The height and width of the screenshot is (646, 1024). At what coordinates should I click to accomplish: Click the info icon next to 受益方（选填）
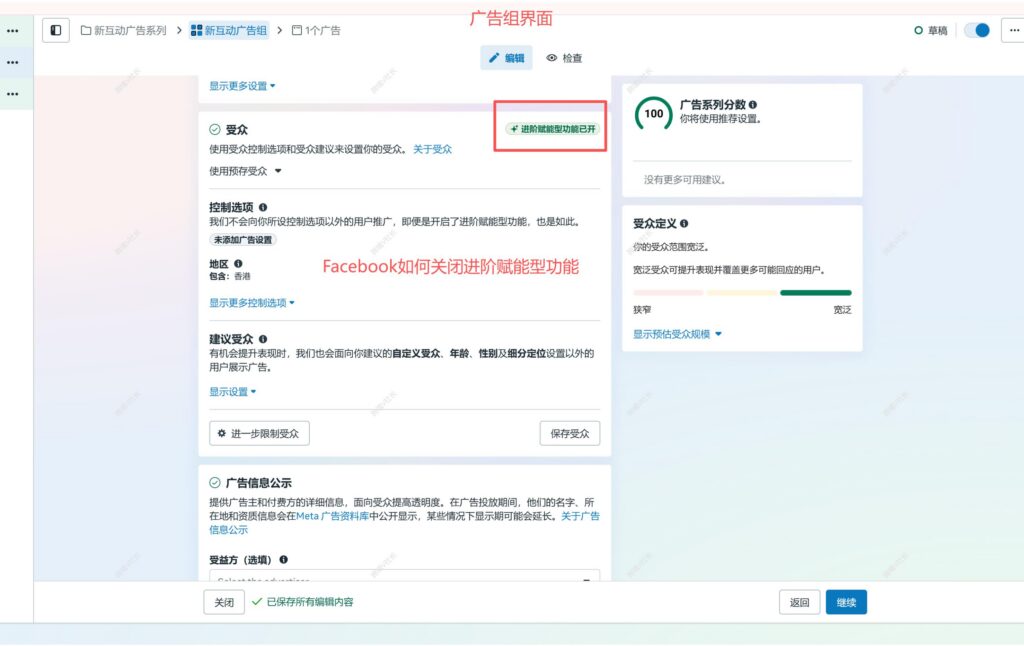[x=283, y=560]
